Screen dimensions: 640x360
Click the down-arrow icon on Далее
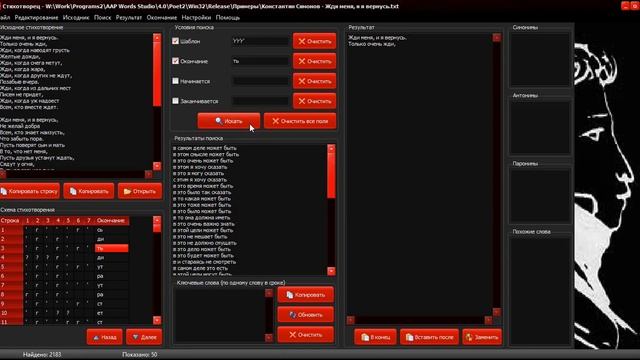(136, 337)
